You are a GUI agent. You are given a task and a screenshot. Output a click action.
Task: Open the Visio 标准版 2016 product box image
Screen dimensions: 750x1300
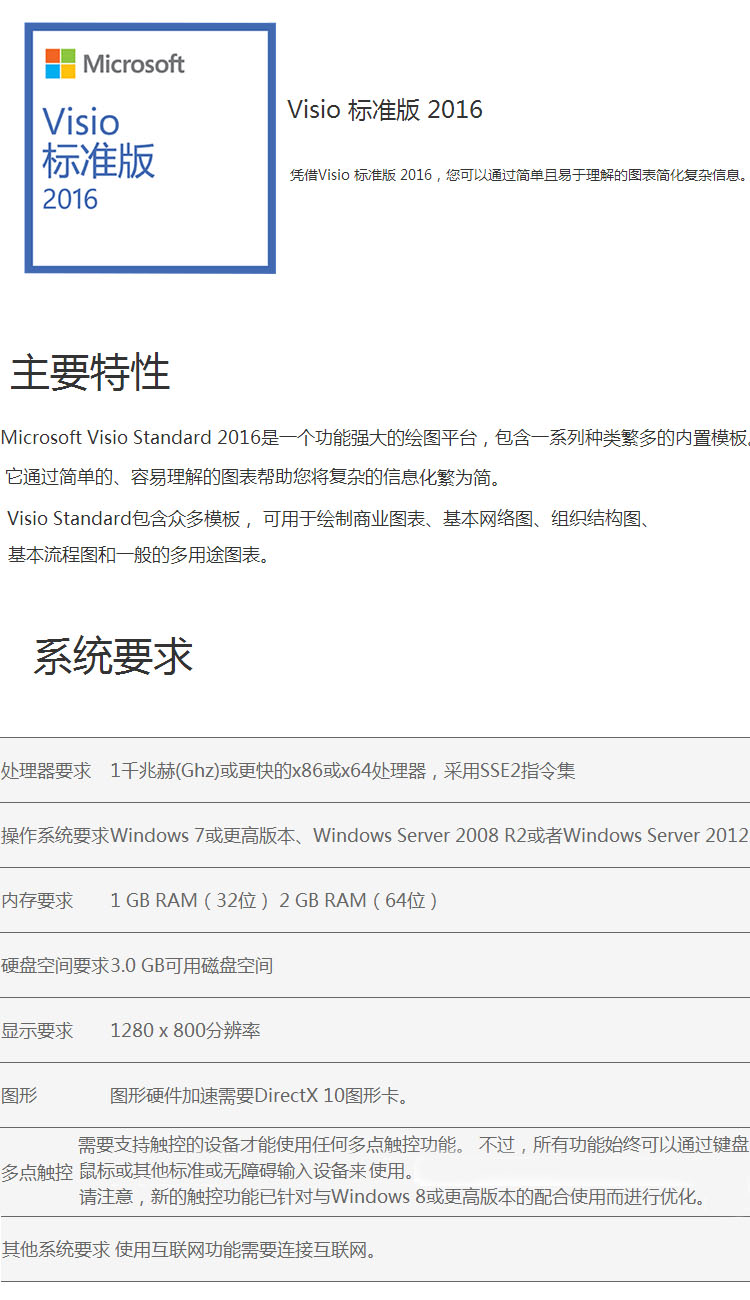[150, 148]
